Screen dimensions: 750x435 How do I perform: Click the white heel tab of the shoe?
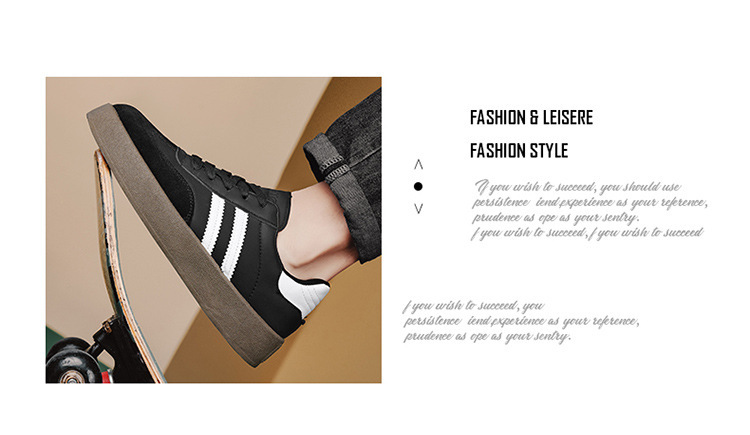[x=304, y=293]
